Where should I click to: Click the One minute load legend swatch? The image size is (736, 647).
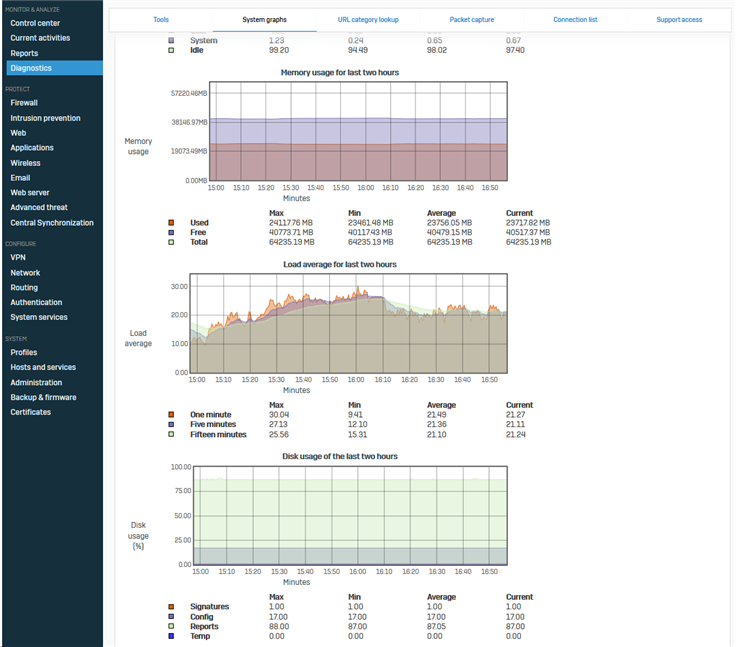pyautogui.click(x=171, y=415)
